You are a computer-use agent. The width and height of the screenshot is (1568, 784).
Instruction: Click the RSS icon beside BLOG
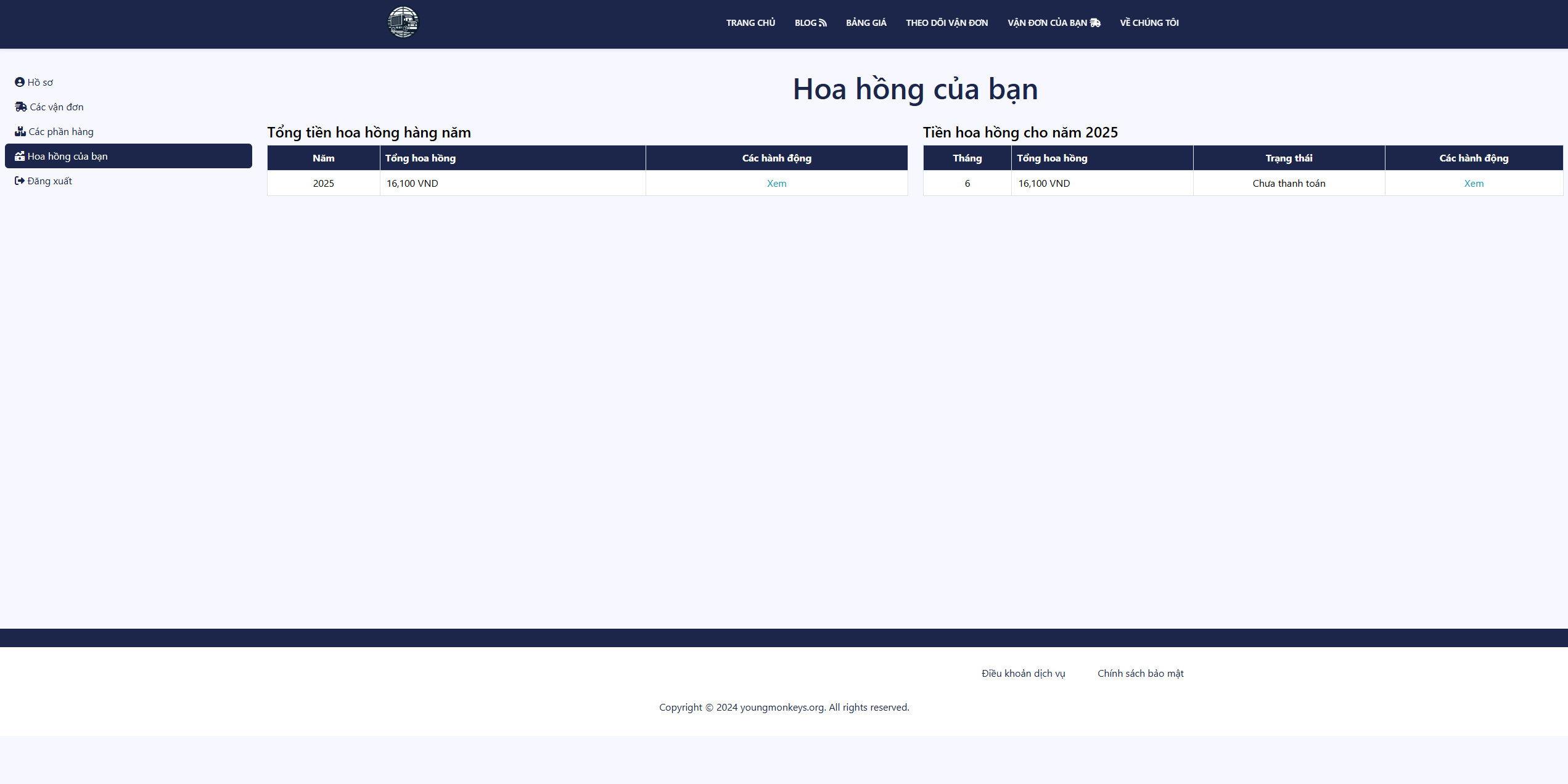(x=823, y=23)
